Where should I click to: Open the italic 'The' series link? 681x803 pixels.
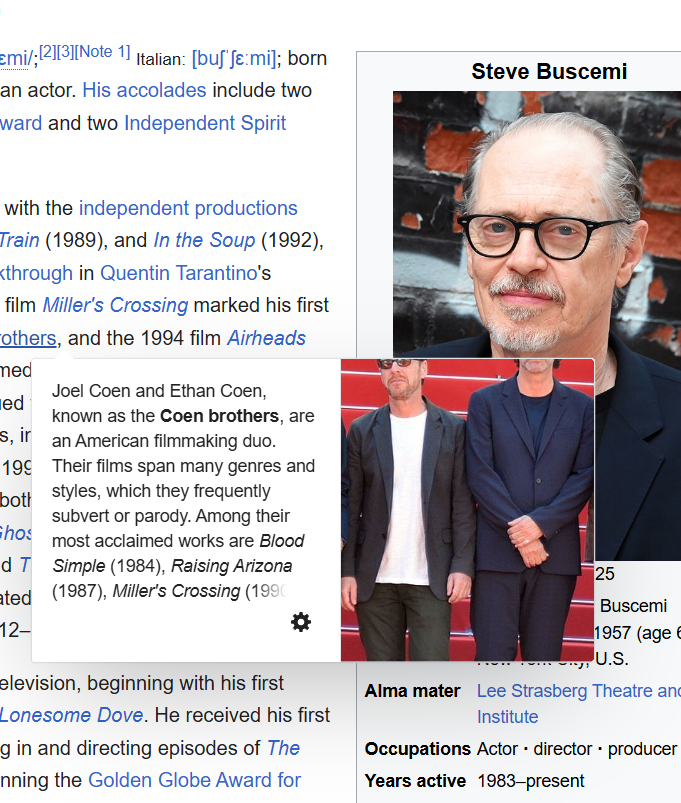click(283, 748)
